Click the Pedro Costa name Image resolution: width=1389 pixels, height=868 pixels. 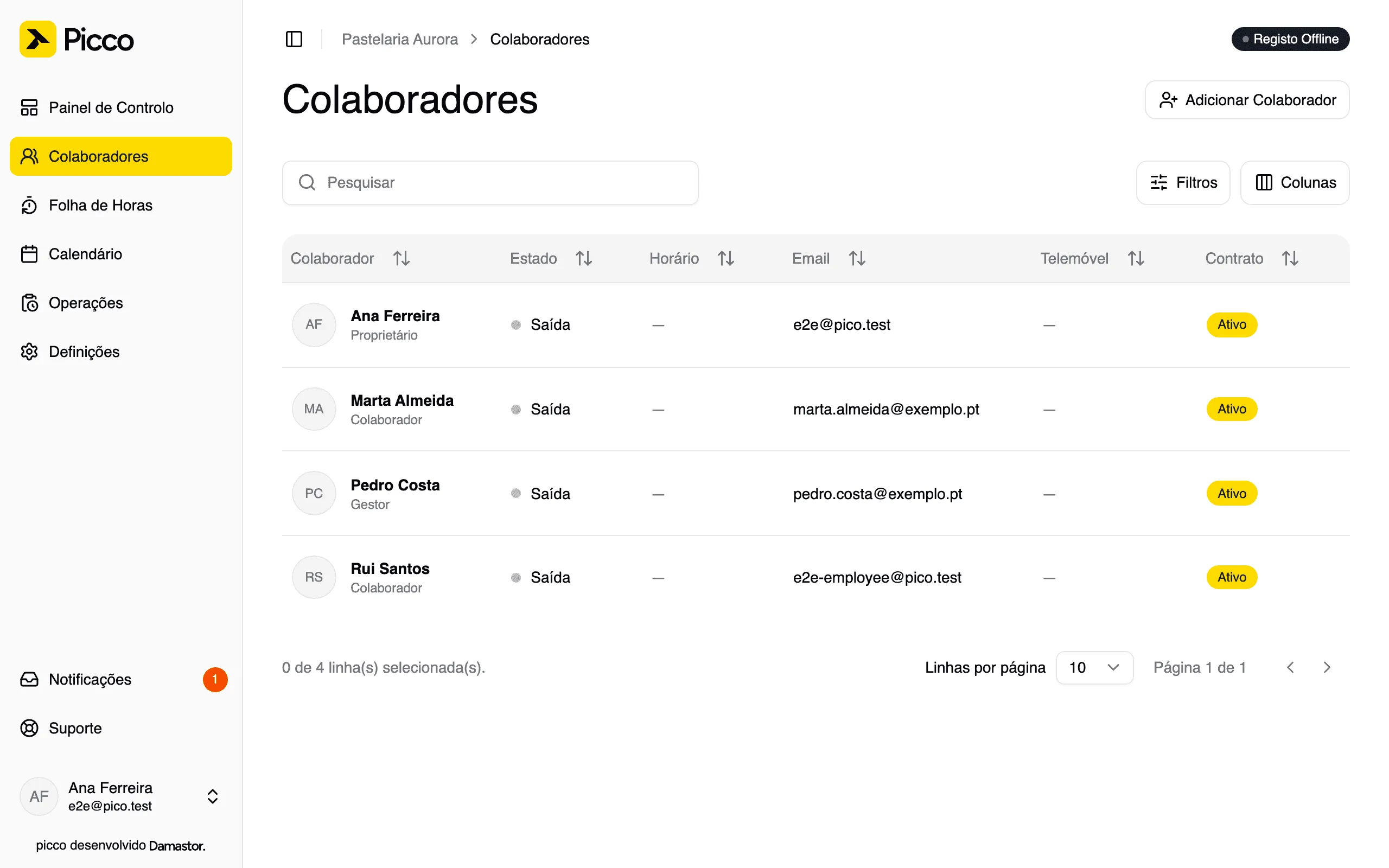[x=395, y=485]
